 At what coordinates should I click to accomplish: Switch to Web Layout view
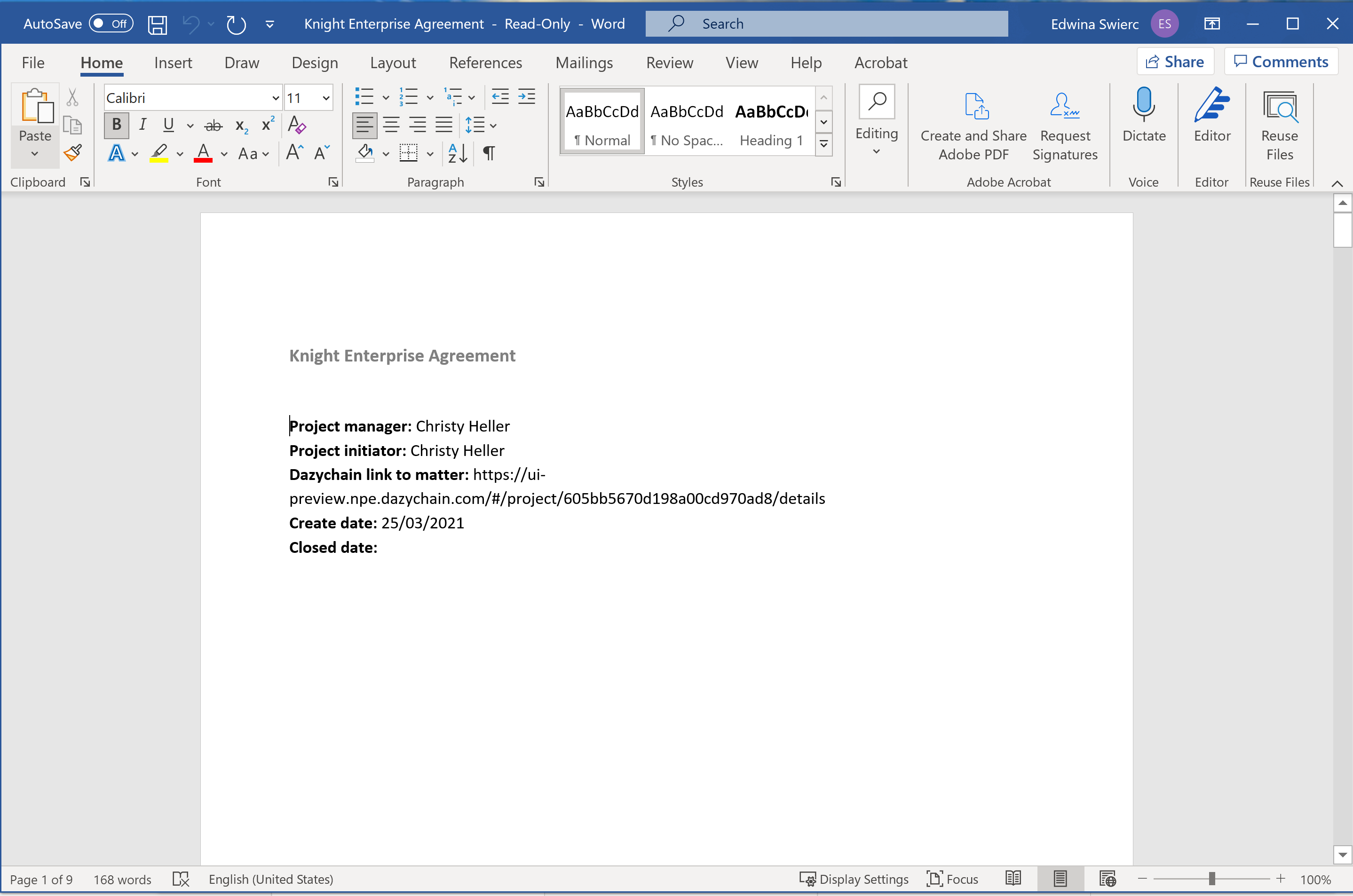tap(1108, 879)
